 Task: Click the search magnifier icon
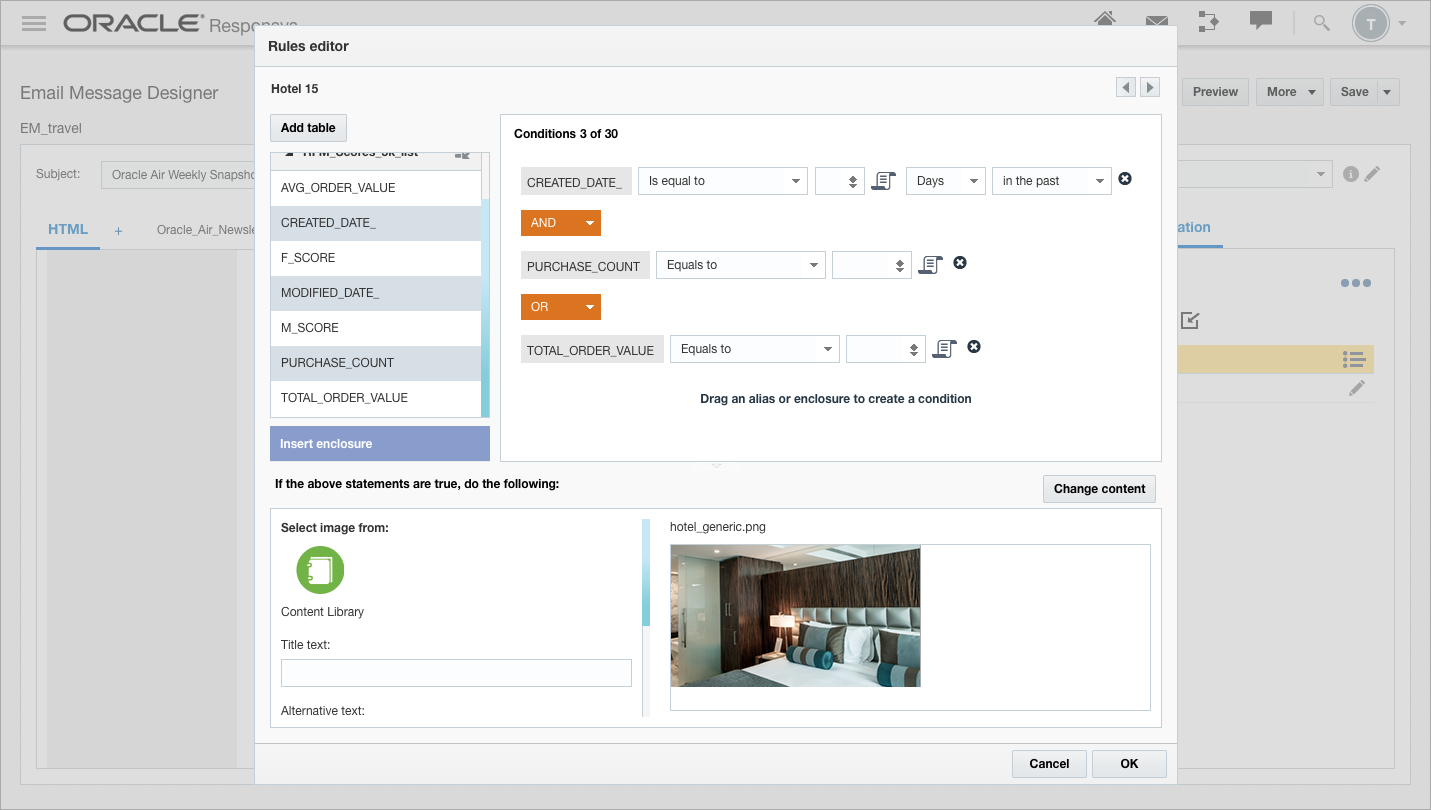point(1320,22)
